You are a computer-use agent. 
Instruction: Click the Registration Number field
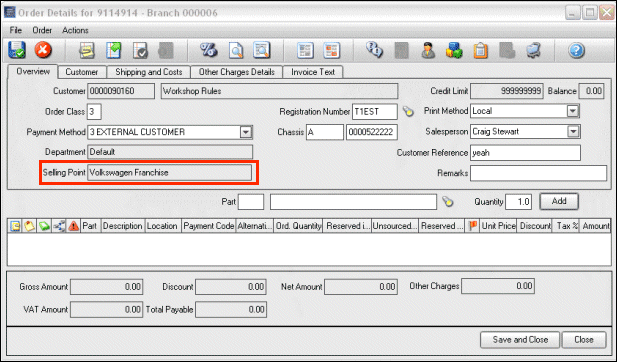tap(375, 112)
